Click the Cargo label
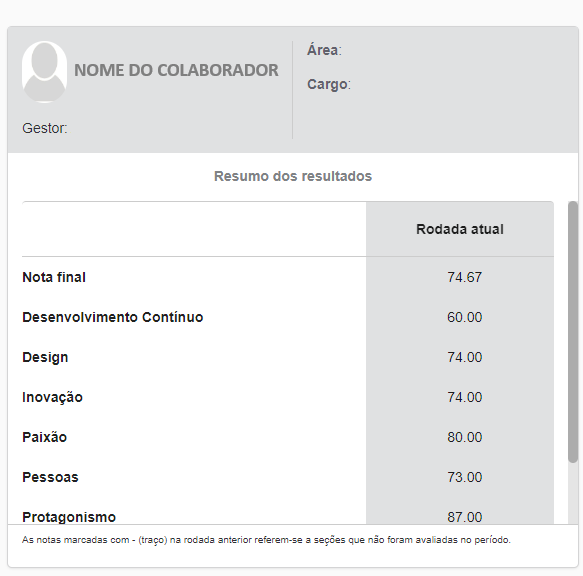 click(x=329, y=84)
